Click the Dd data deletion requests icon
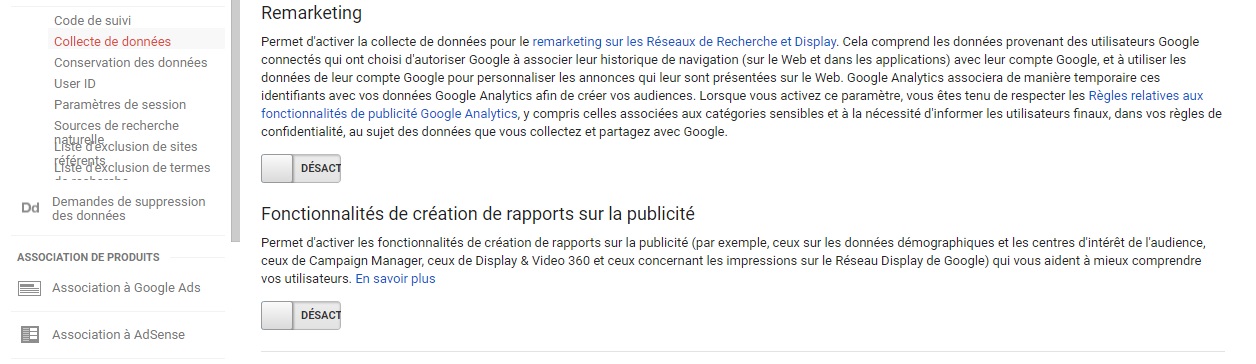Image resolution: width=1256 pixels, height=364 pixels. (30, 208)
